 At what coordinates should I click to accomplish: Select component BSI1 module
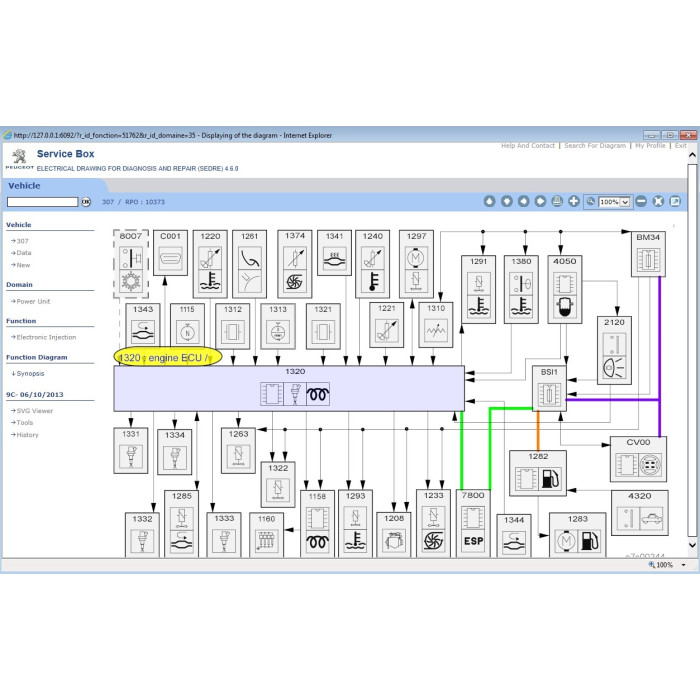point(549,388)
